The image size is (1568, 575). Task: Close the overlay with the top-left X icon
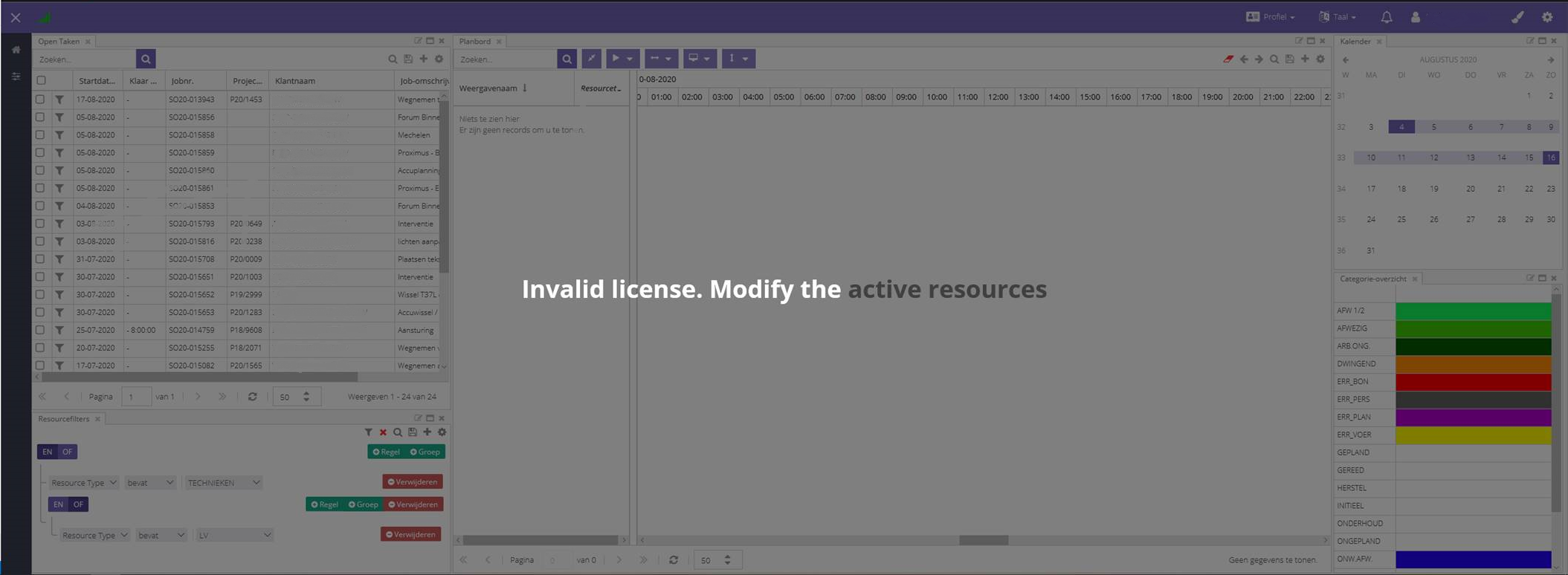16,17
